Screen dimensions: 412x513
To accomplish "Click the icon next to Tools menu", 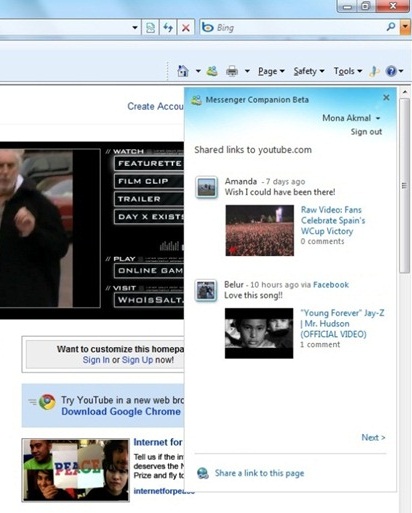I will tap(374, 71).
